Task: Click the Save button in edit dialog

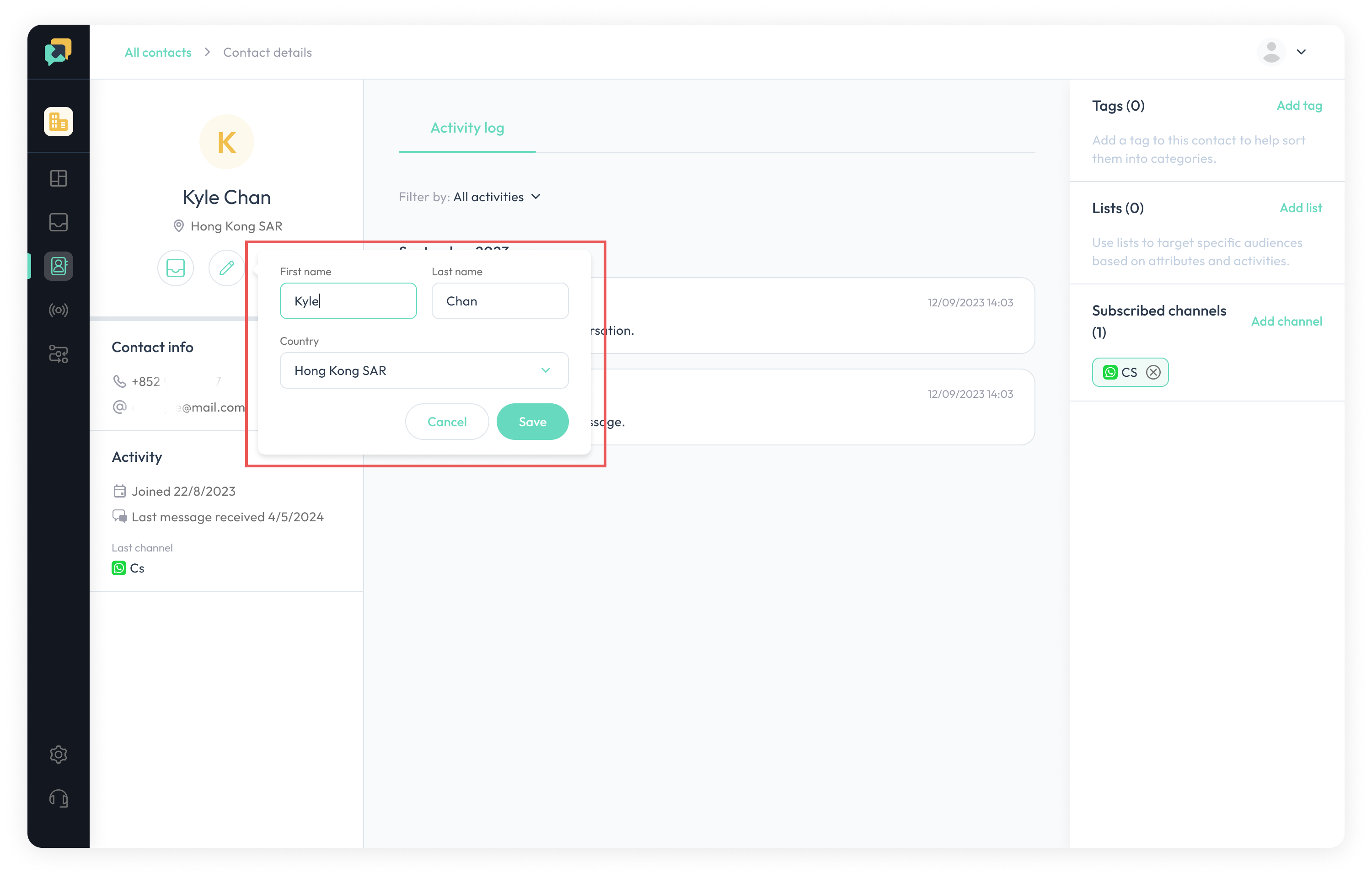Action: pyautogui.click(x=532, y=420)
